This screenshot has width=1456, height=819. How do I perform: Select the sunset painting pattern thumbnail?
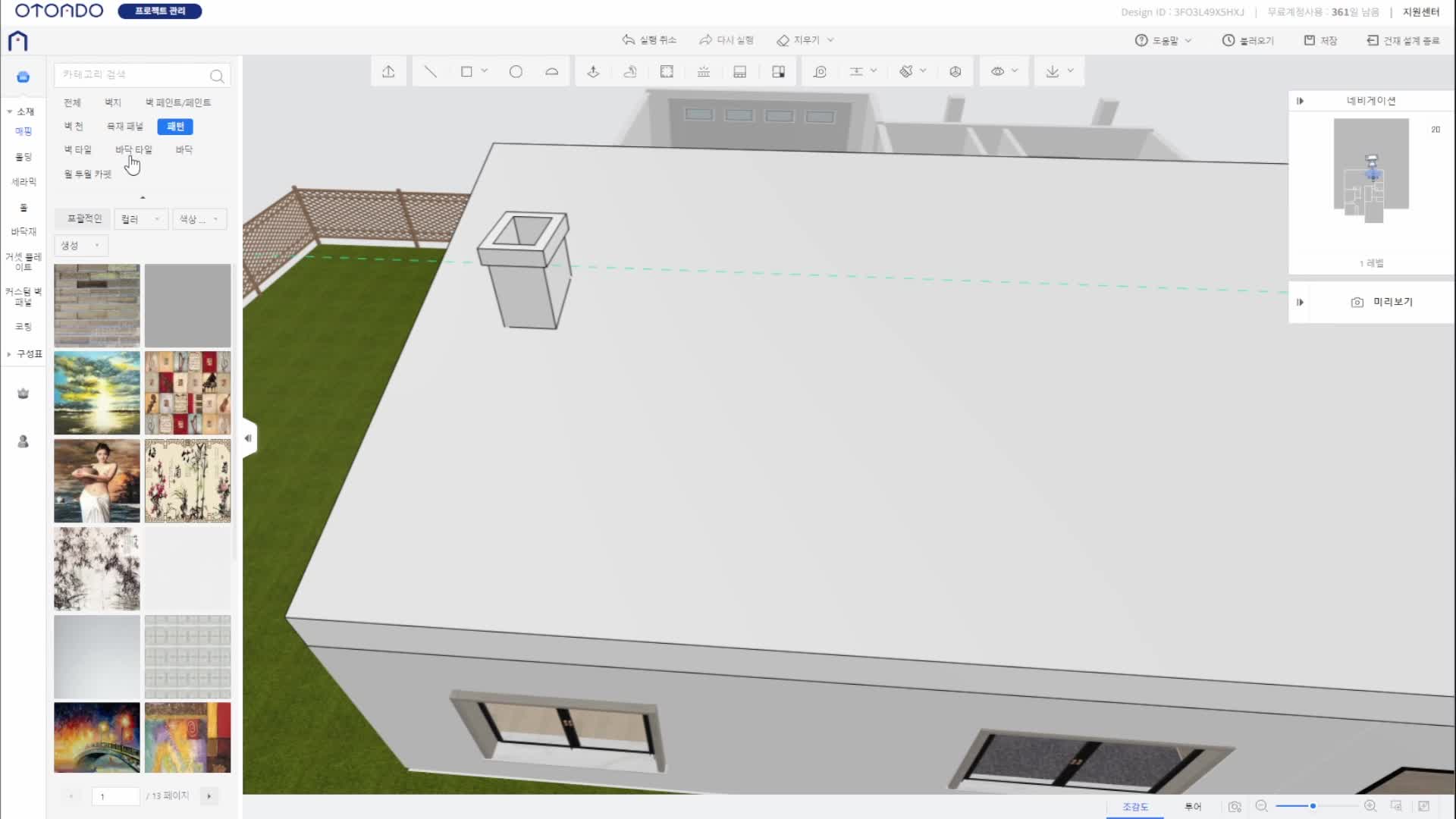pos(97,393)
